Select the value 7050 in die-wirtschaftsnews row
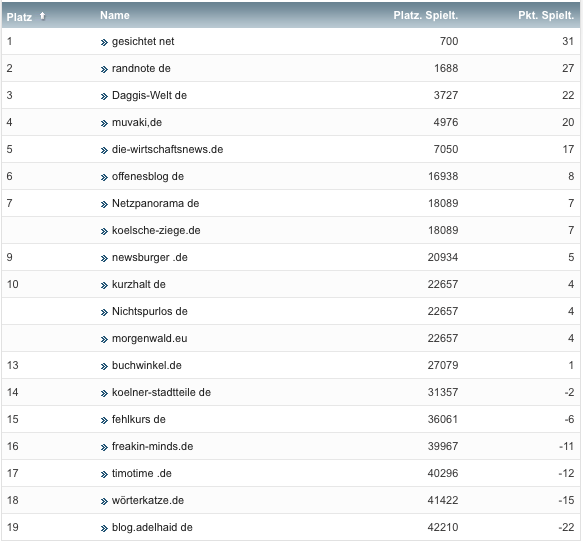Viewport: 583px width, 543px height. tap(446, 149)
